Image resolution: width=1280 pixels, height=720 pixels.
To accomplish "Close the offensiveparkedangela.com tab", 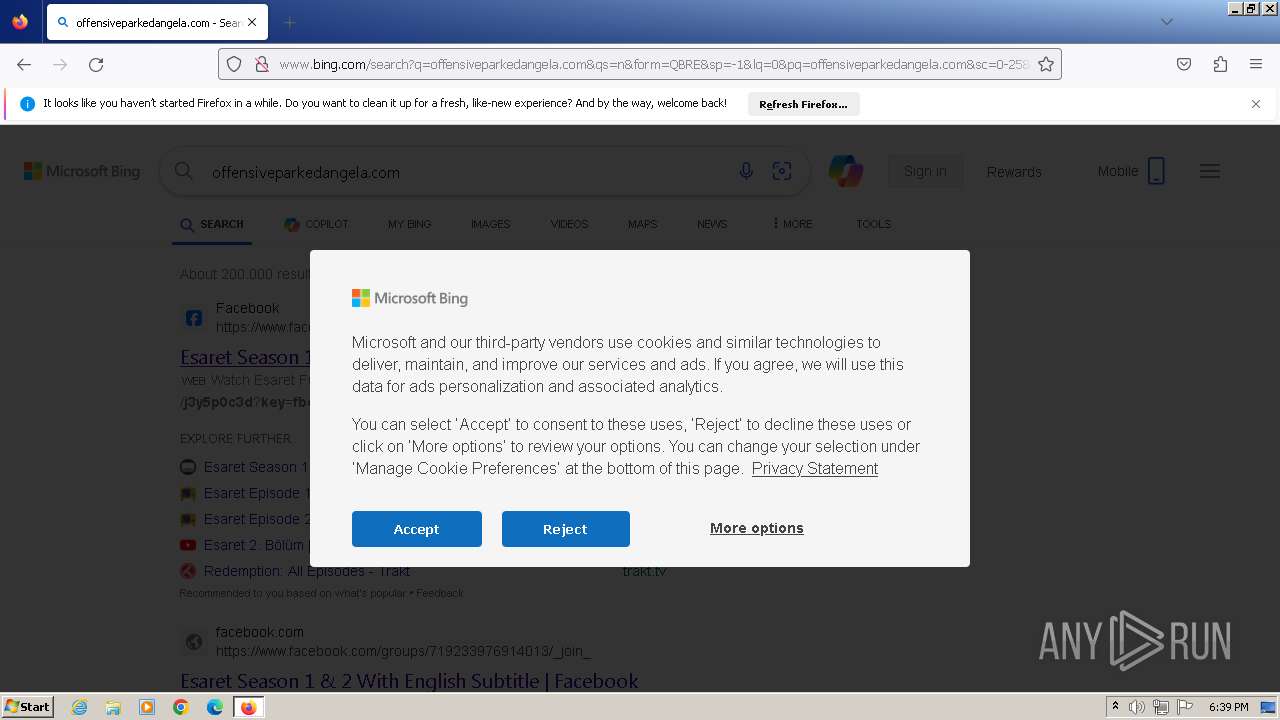I will pyautogui.click(x=252, y=22).
